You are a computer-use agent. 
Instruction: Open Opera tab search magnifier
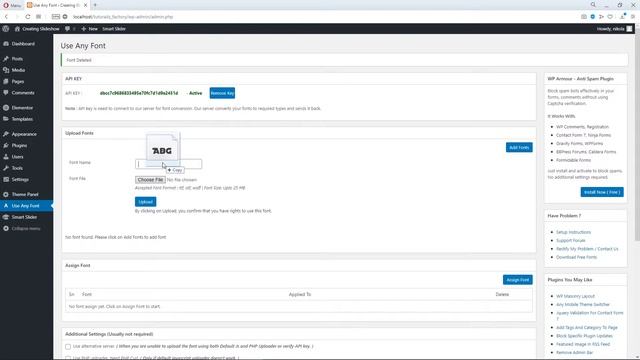[593, 5]
